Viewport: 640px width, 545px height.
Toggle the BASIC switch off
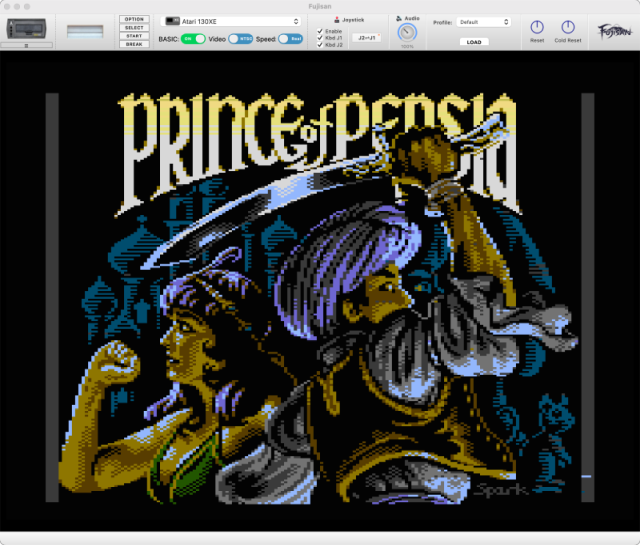[x=193, y=39]
